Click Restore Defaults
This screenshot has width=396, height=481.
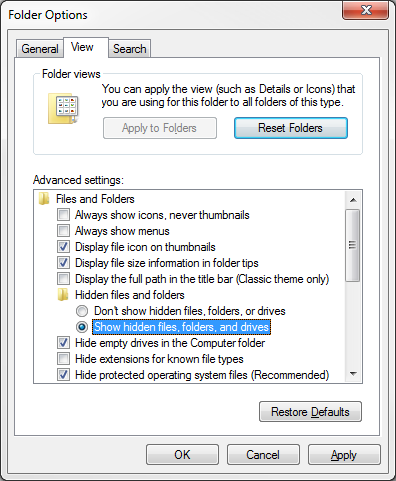click(310, 412)
